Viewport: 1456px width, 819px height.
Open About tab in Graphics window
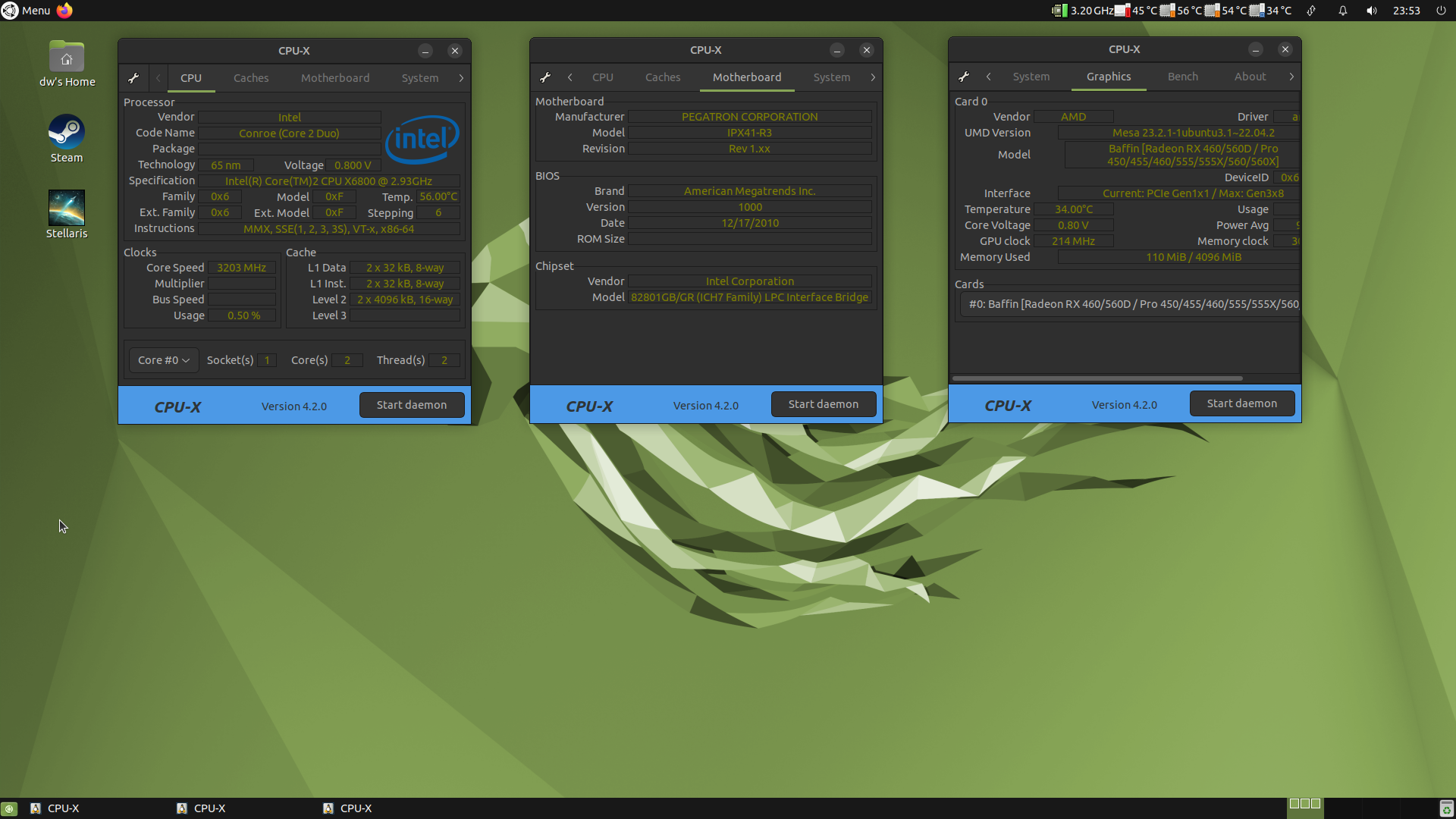[x=1250, y=77]
